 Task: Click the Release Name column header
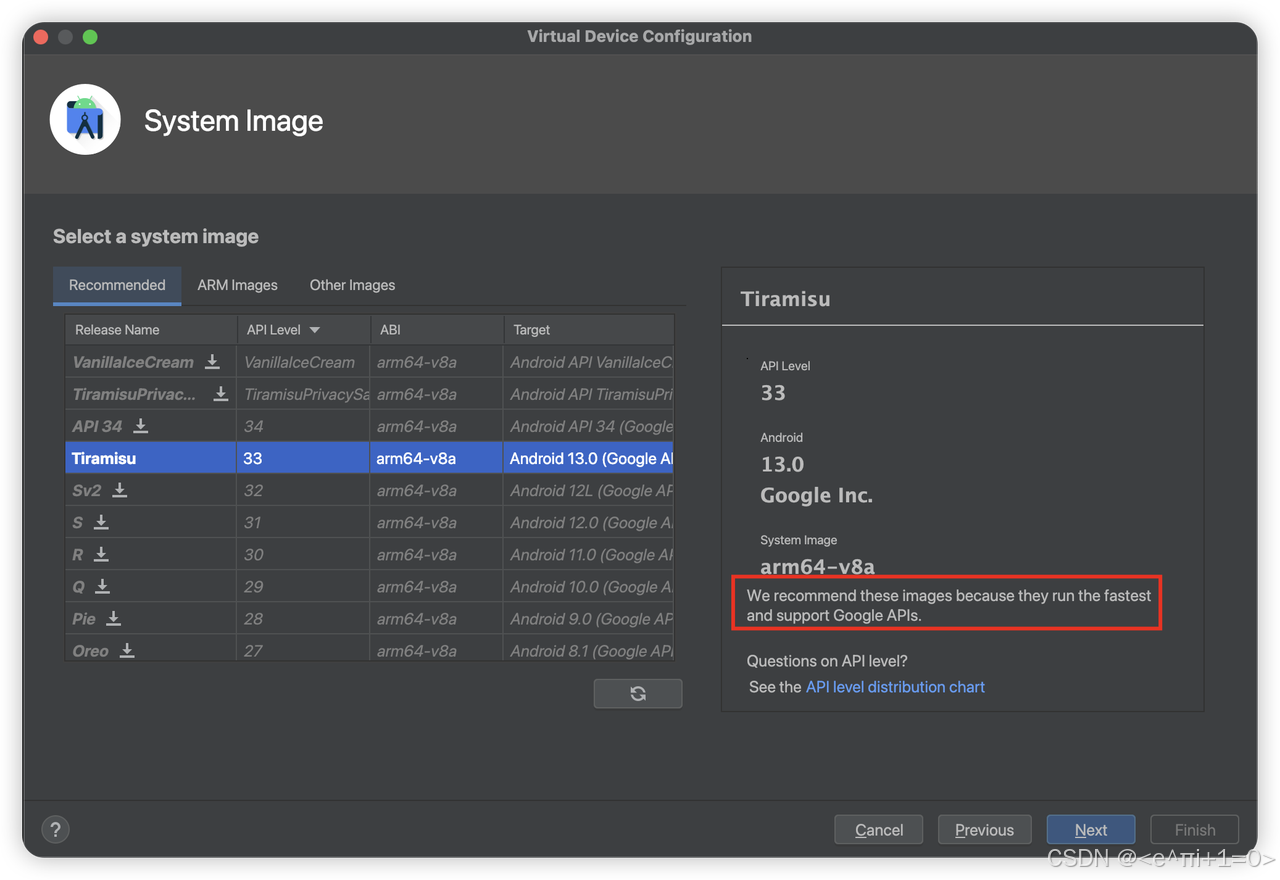(x=151, y=330)
